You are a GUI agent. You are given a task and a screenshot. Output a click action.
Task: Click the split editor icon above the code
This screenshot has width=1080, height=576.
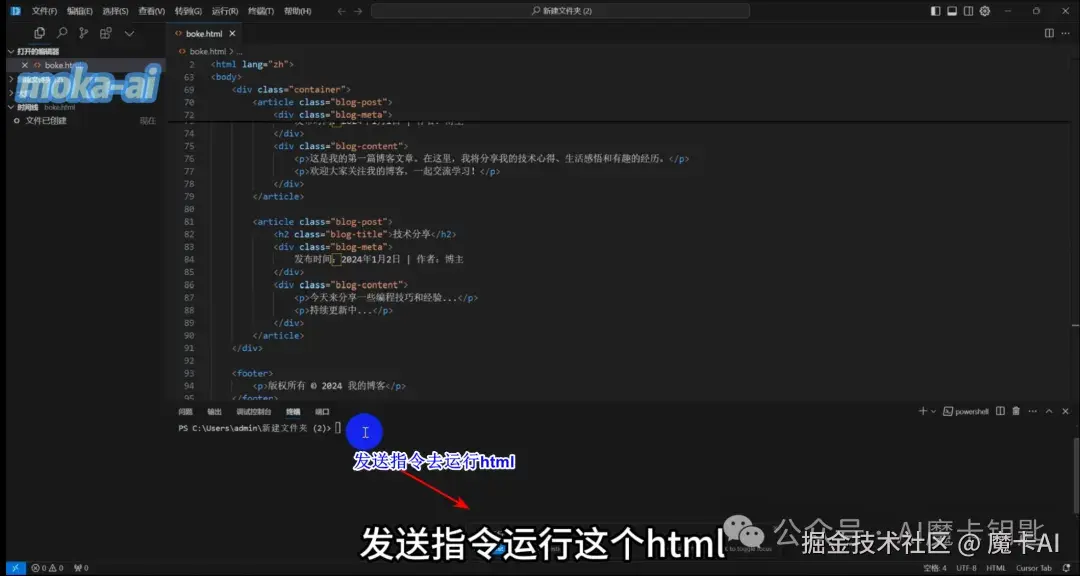pos(1050,33)
